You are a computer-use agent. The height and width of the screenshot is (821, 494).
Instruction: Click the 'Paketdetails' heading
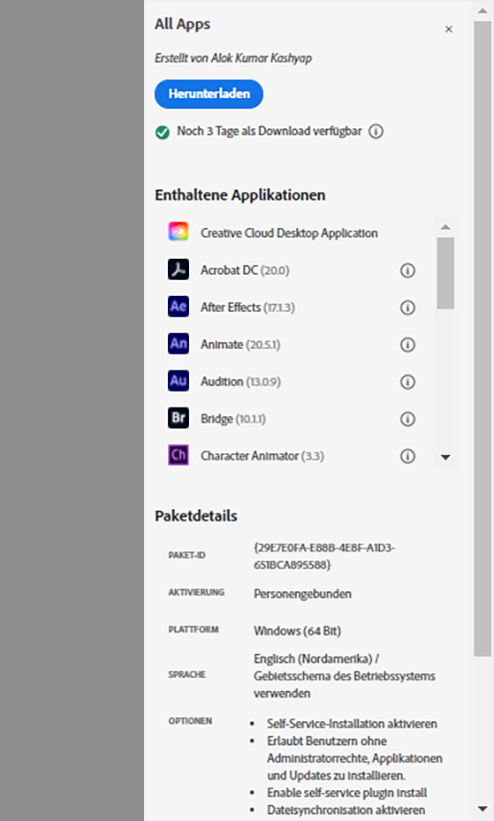pyautogui.click(x=196, y=516)
